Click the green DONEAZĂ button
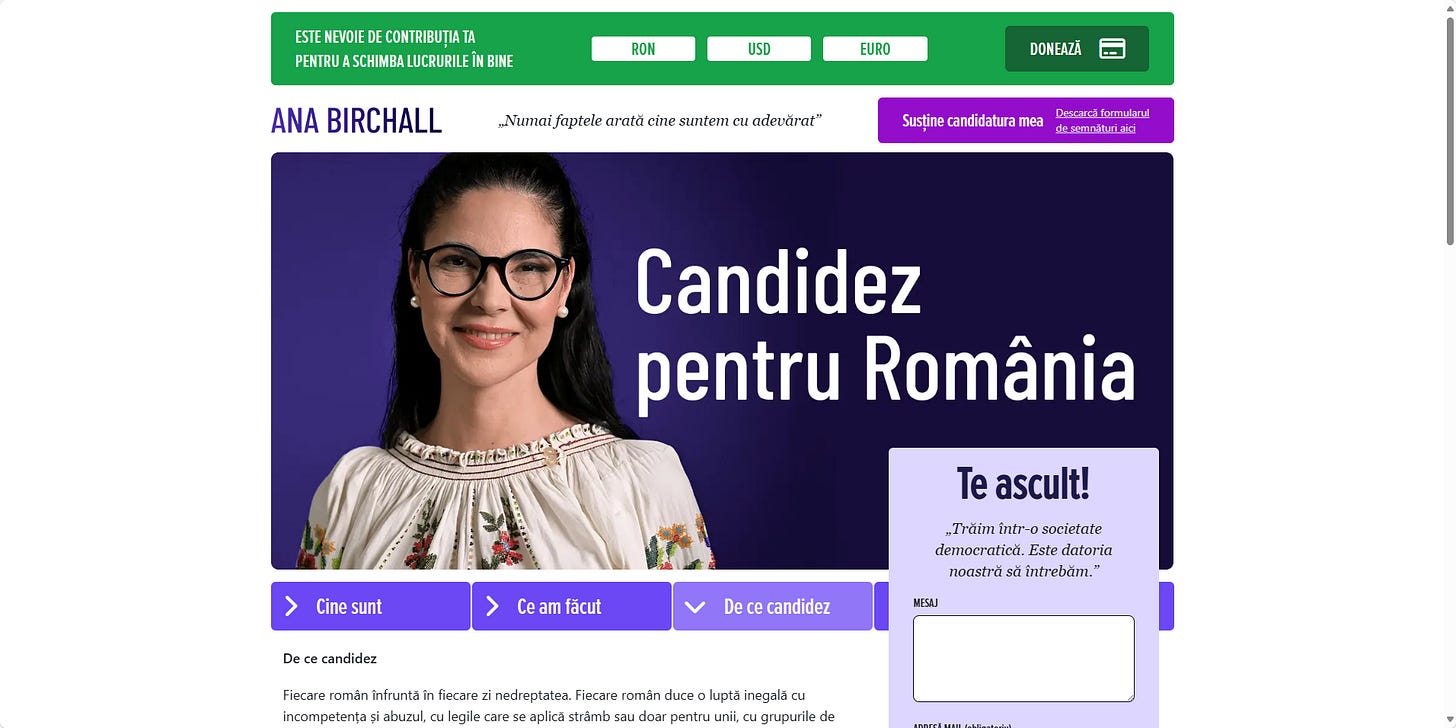 coord(1077,49)
